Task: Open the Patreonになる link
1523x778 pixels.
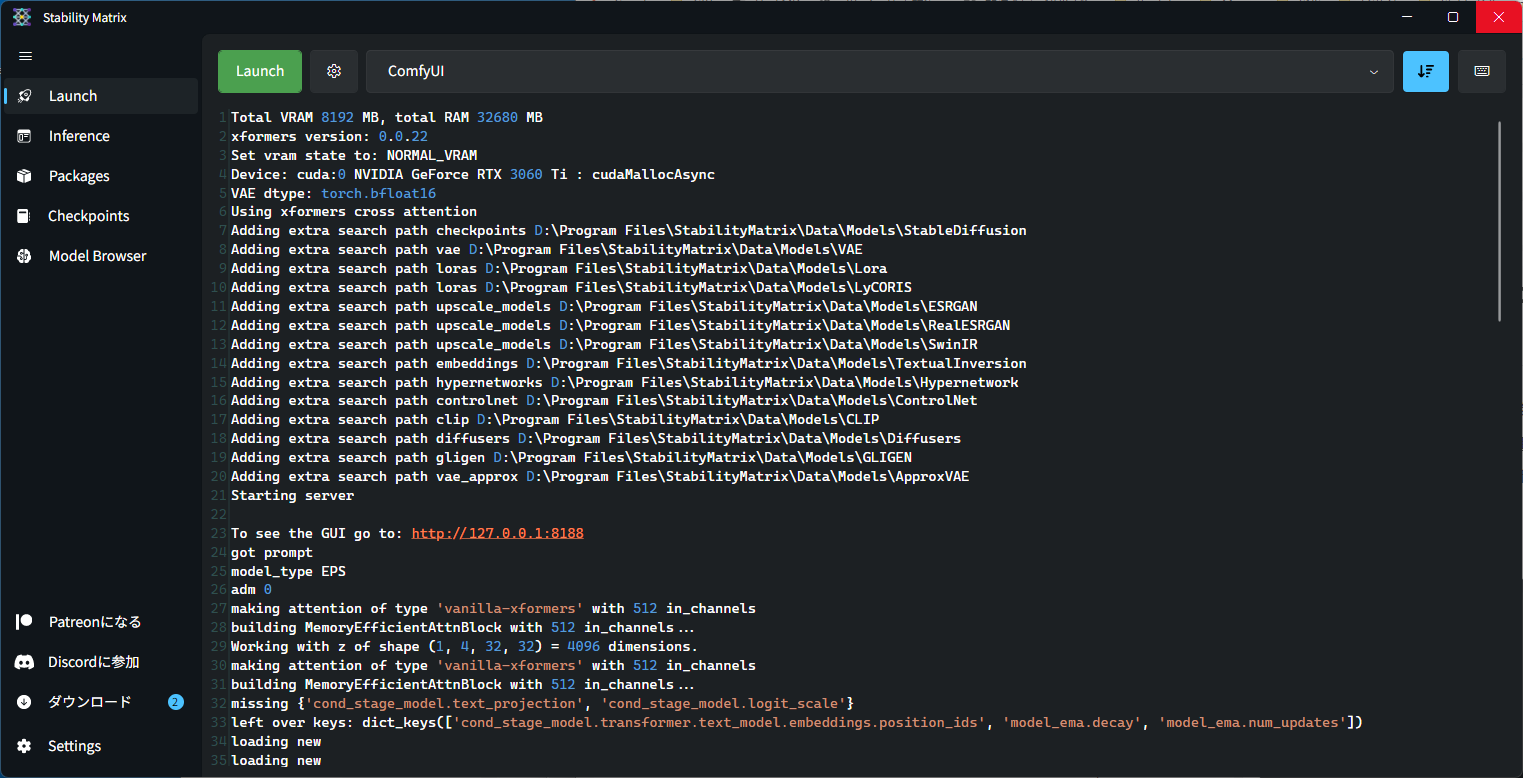Action: click(x=100, y=622)
